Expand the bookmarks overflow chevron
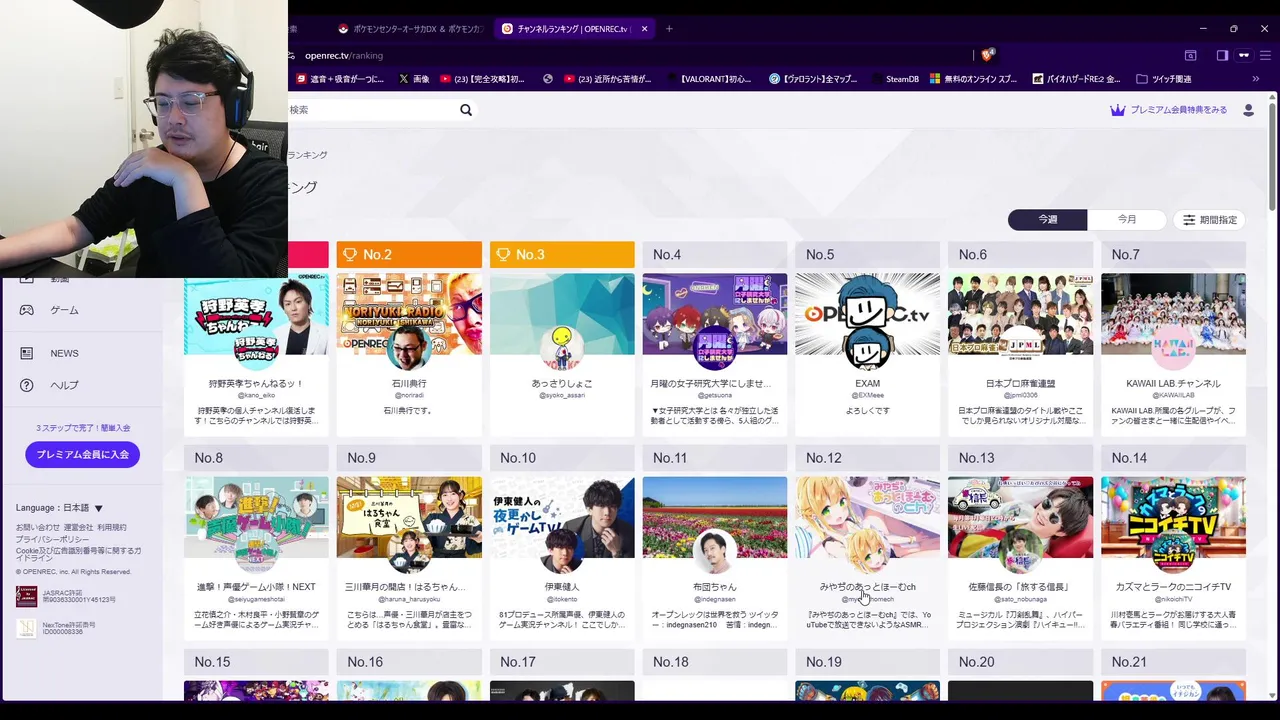The image size is (1280, 720). tap(1255, 79)
